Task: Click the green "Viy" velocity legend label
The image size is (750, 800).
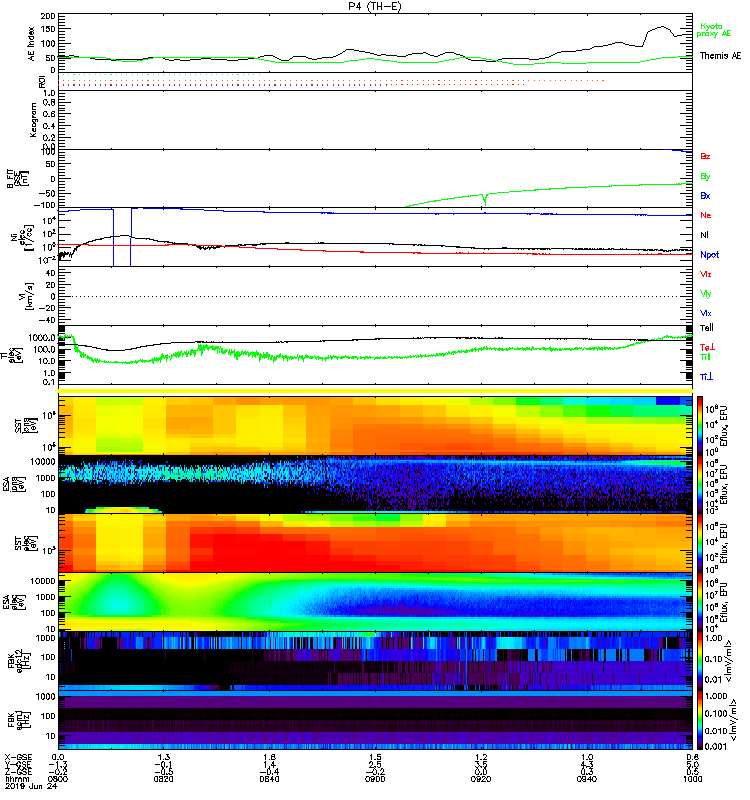Action: pyautogui.click(x=705, y=294)
